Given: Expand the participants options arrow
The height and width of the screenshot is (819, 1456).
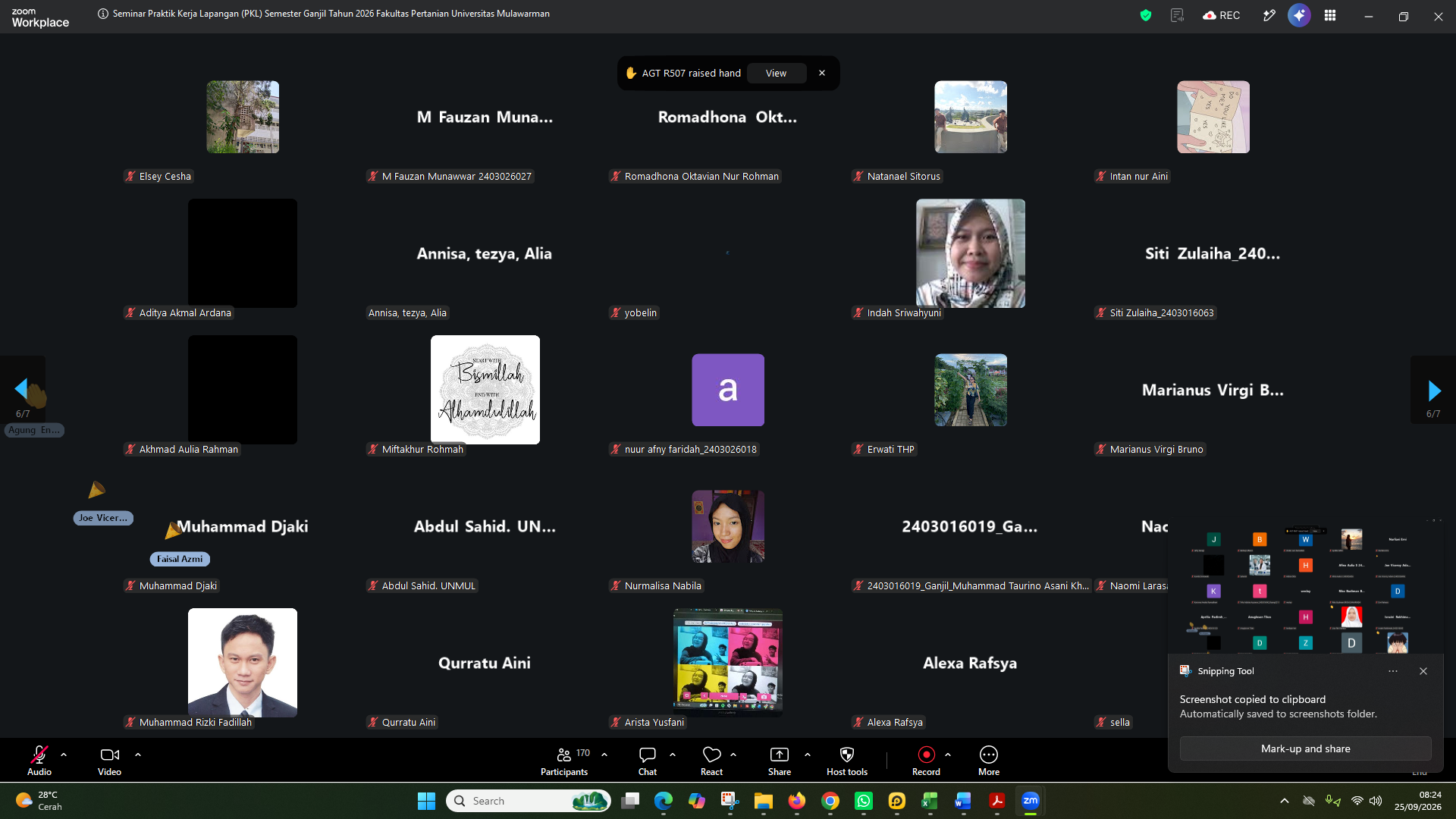Looking at the screenshot, I should point(604,755).
